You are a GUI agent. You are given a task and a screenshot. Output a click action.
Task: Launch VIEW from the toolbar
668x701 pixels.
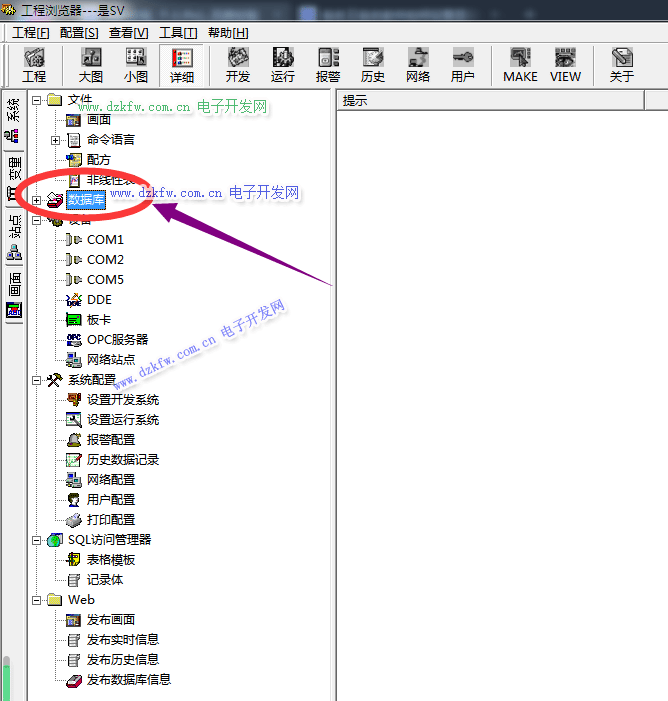[x=565, y=65]
